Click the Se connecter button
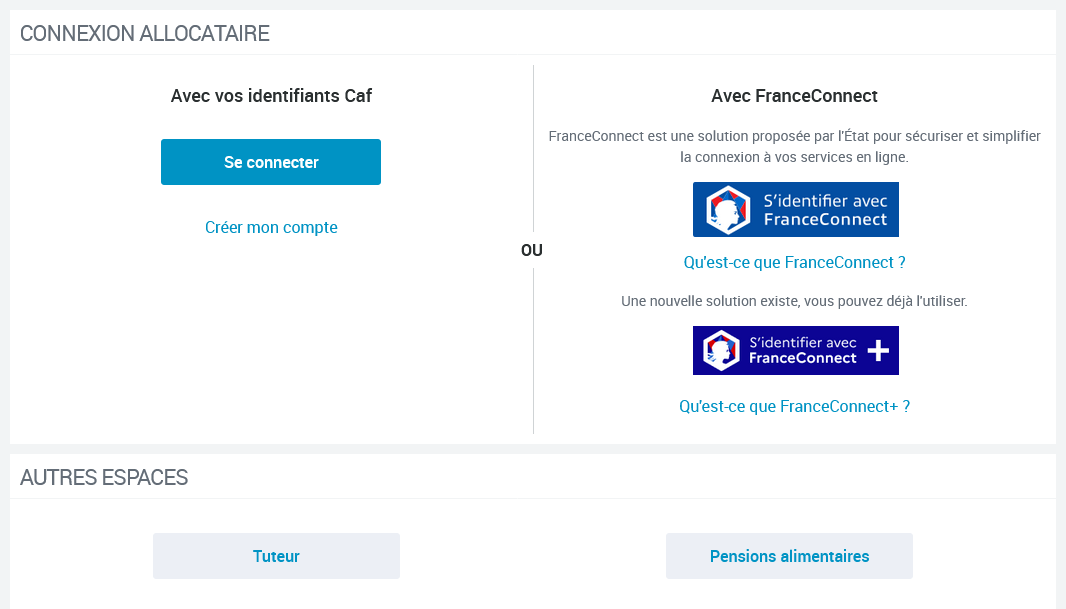1066x609 pixels. [271, 162]
